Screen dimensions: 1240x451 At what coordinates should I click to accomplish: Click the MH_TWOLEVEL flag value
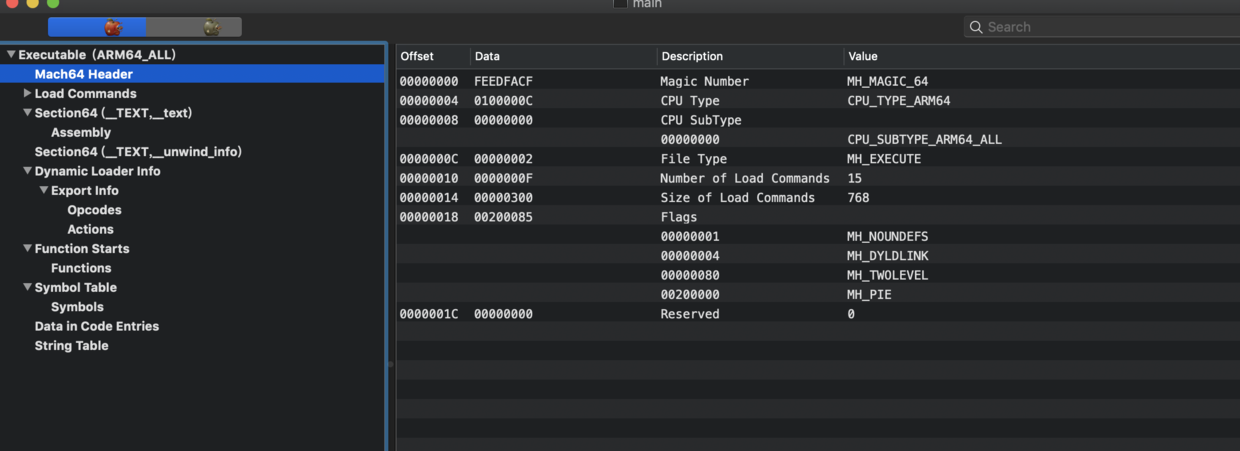point(888,275)
